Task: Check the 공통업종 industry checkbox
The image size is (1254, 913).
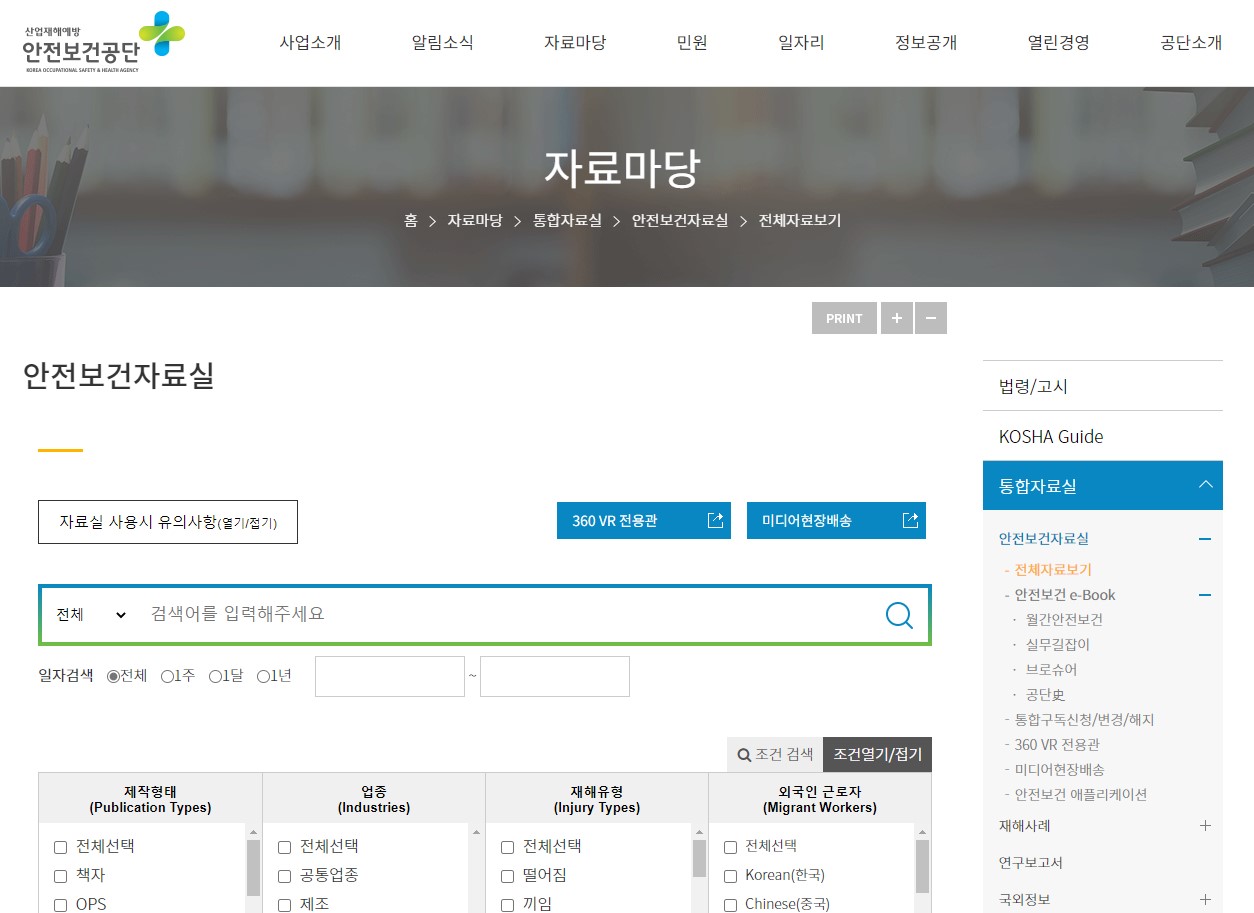Action: tap(285, 876)
